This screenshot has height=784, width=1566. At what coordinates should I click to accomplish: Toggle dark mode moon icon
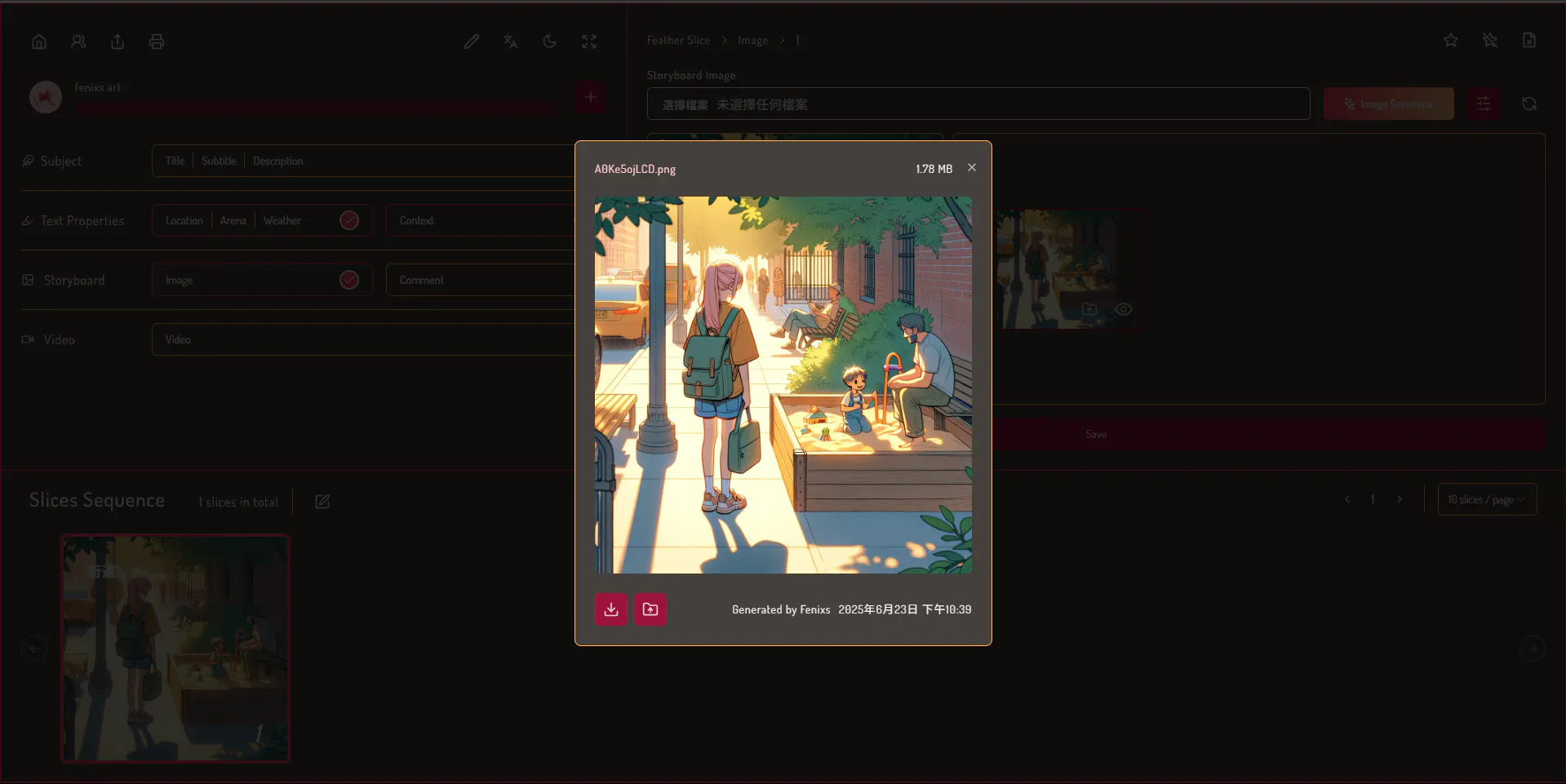pyautogui.click(x=550, y=42)
